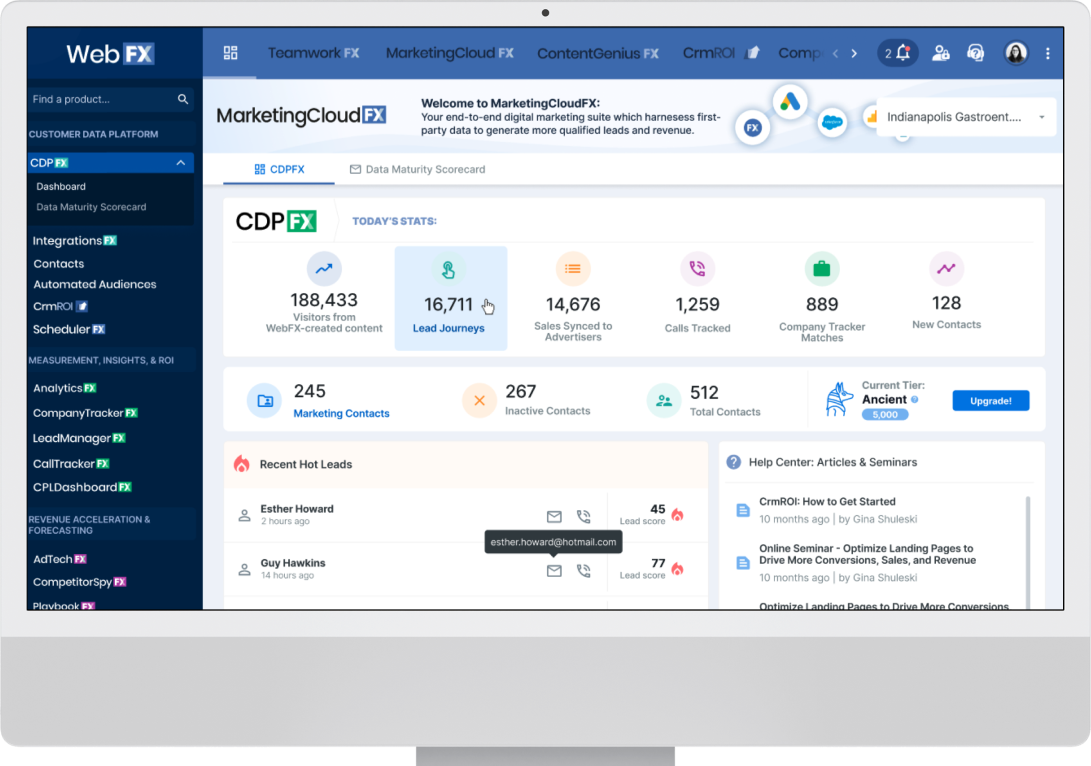
Task: Open LeadManagerFX in sidebar
Action: 79,438
